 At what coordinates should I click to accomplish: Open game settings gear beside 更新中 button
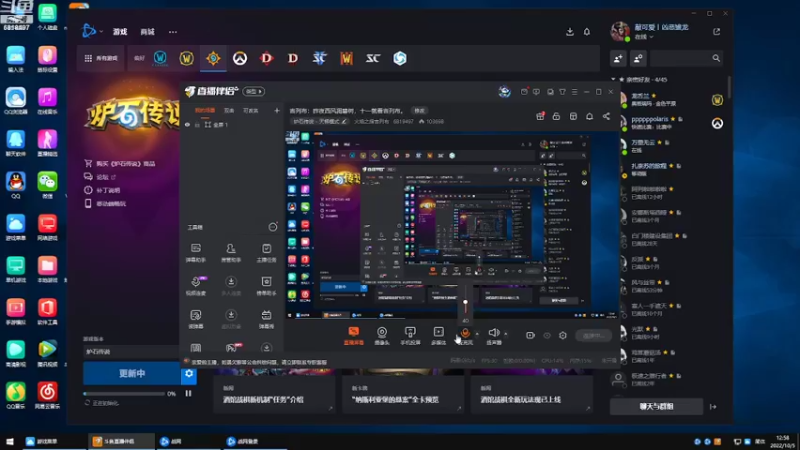click(x=189, y=373)
